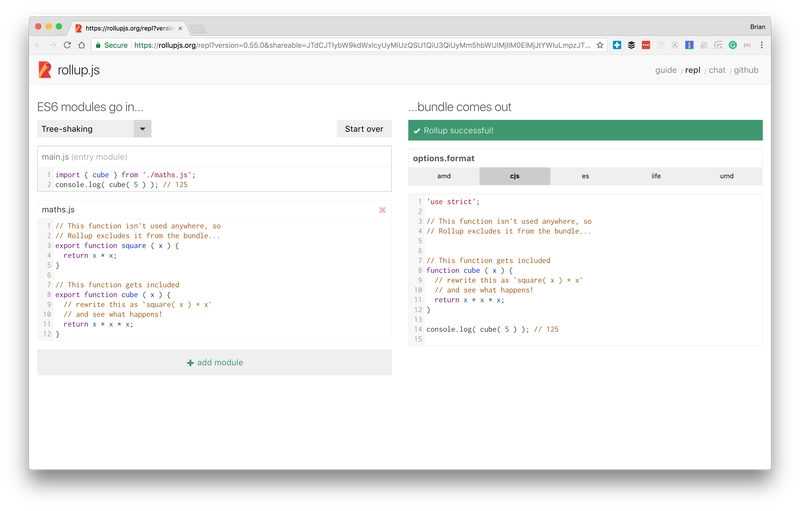Open the github link
Screen dimensions: 800x511
[746, 70]
